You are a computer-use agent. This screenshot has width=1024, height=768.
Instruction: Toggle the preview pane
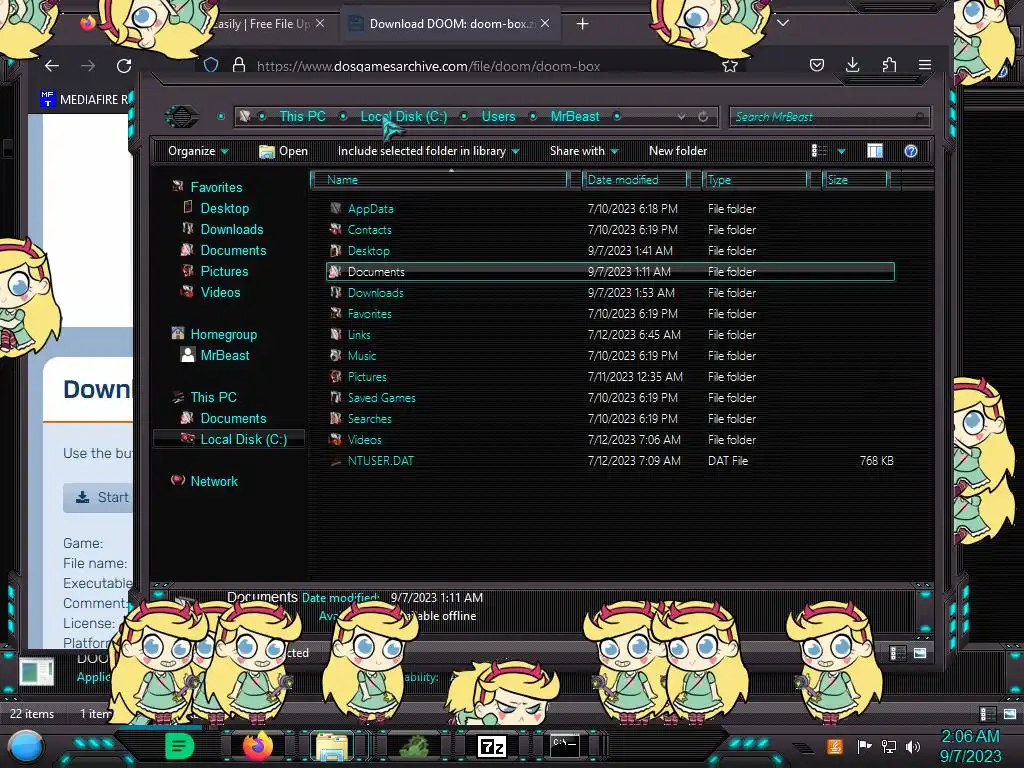pyautogui.click(x=875, y=151)
